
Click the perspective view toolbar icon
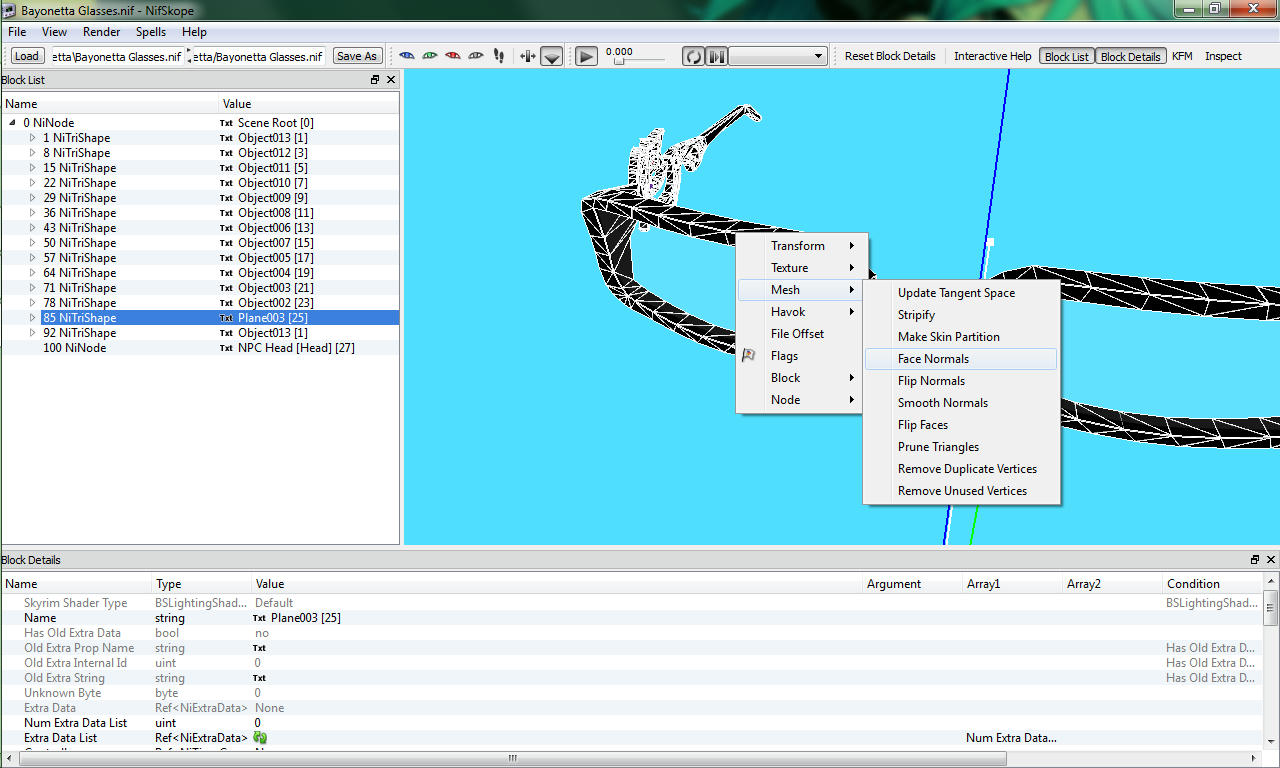pos(552,56)
